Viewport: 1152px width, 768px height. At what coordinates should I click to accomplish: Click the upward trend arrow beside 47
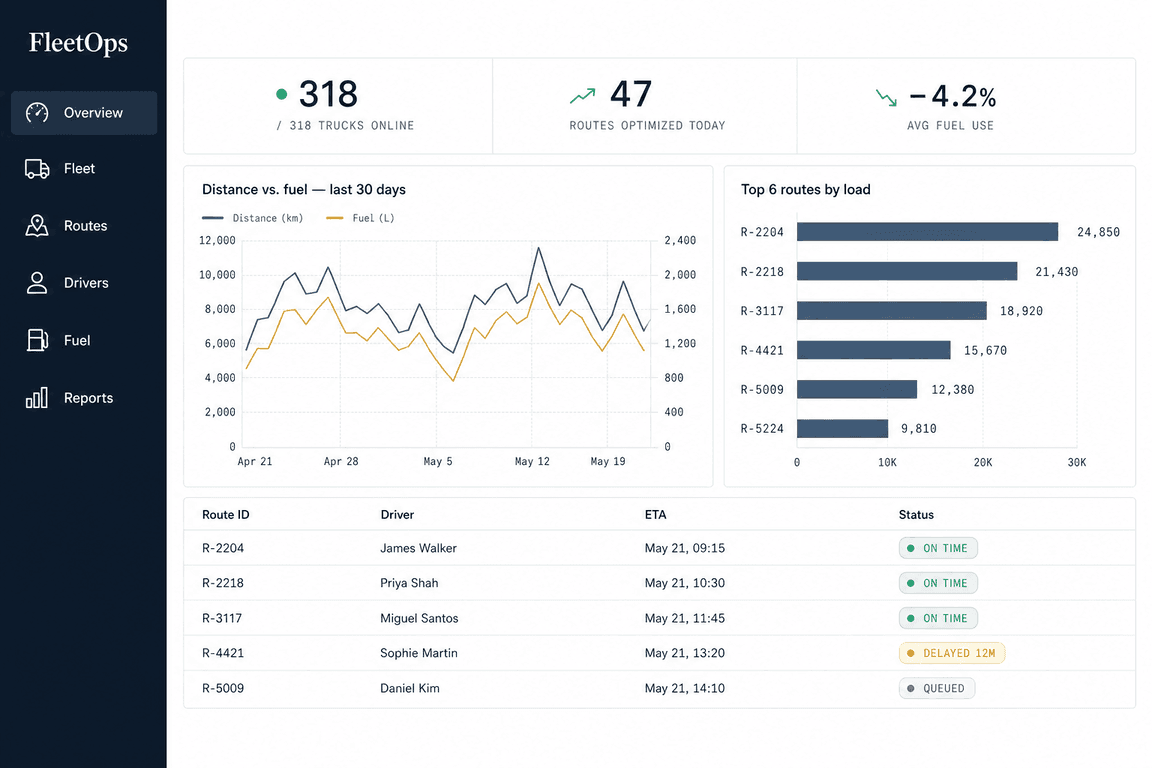583,96
